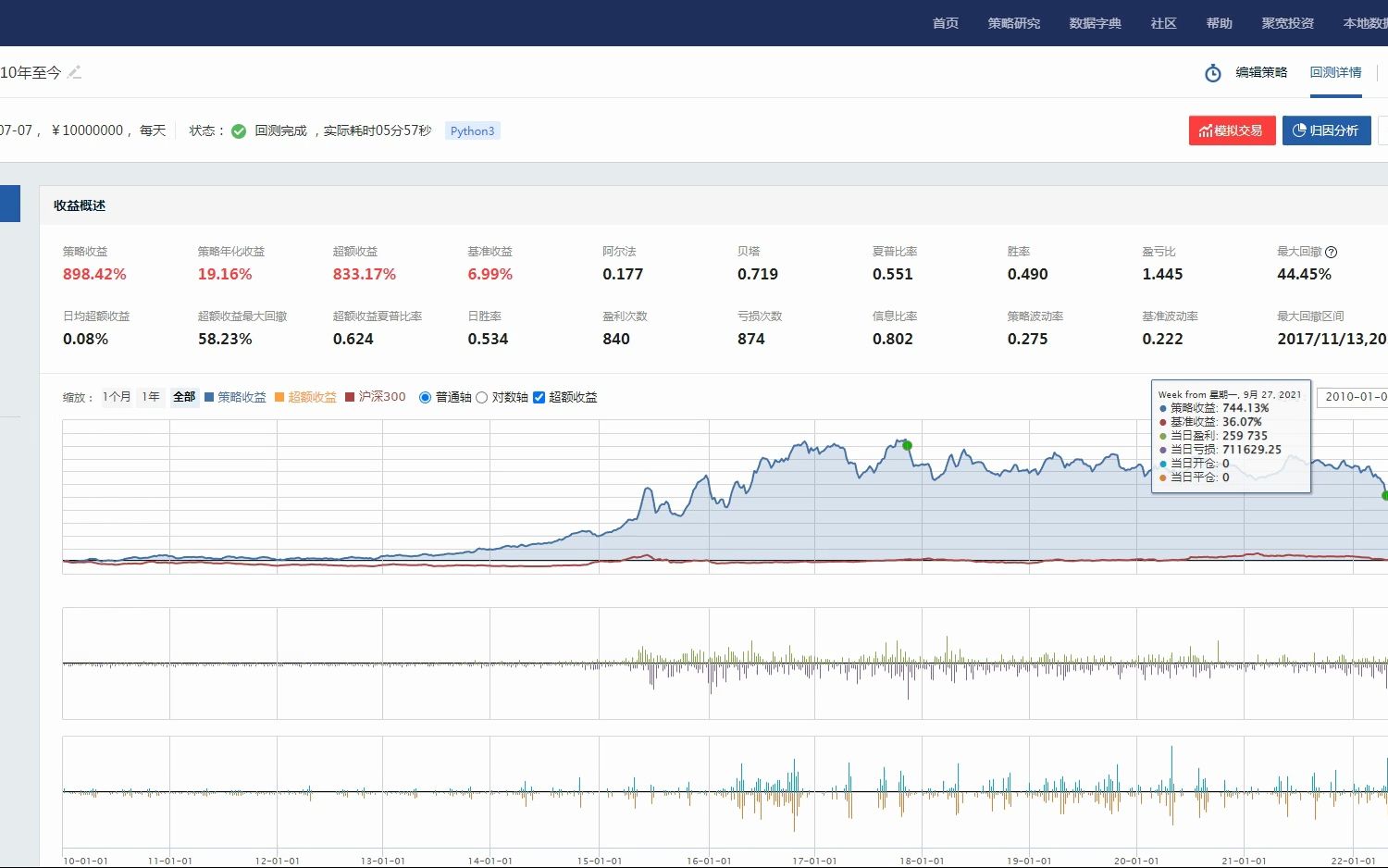1388x868 pixels.
Task: Click the 信息比率 value 0.802
Action: (893, 339)
